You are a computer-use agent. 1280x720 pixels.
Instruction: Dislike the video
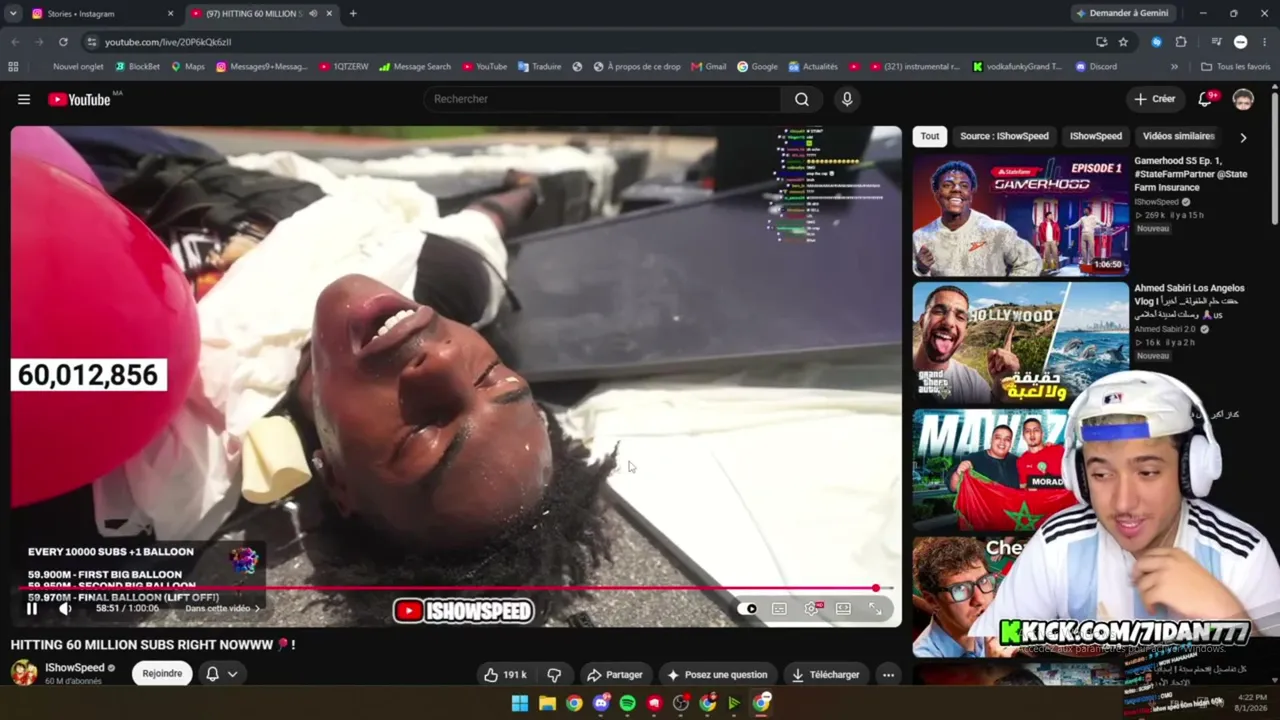(553, 675)
